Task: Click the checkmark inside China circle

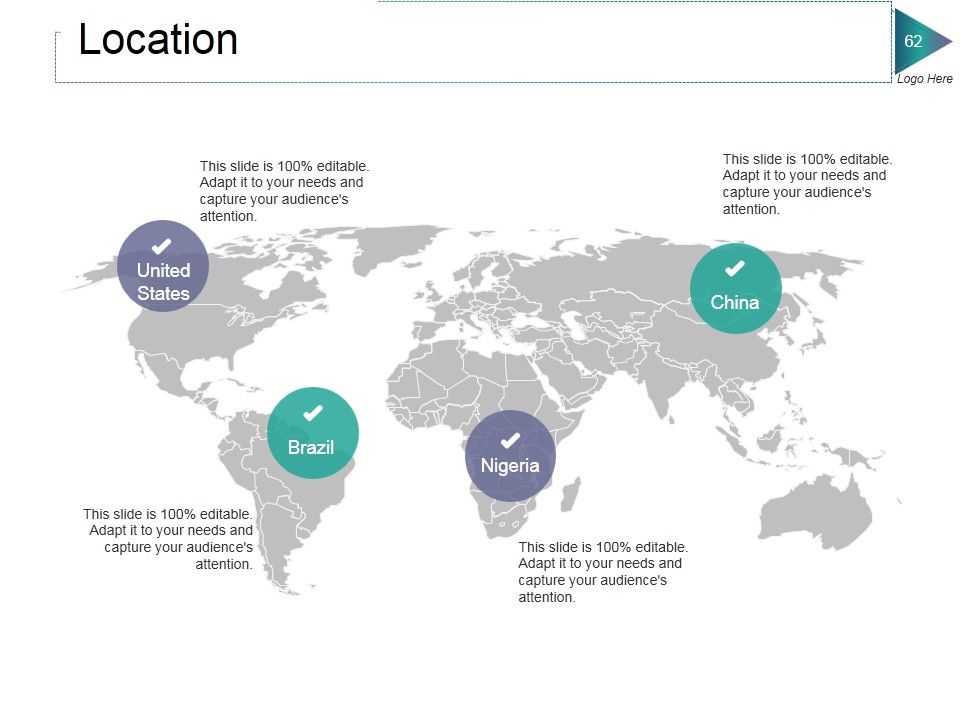Action: (734, 268)
